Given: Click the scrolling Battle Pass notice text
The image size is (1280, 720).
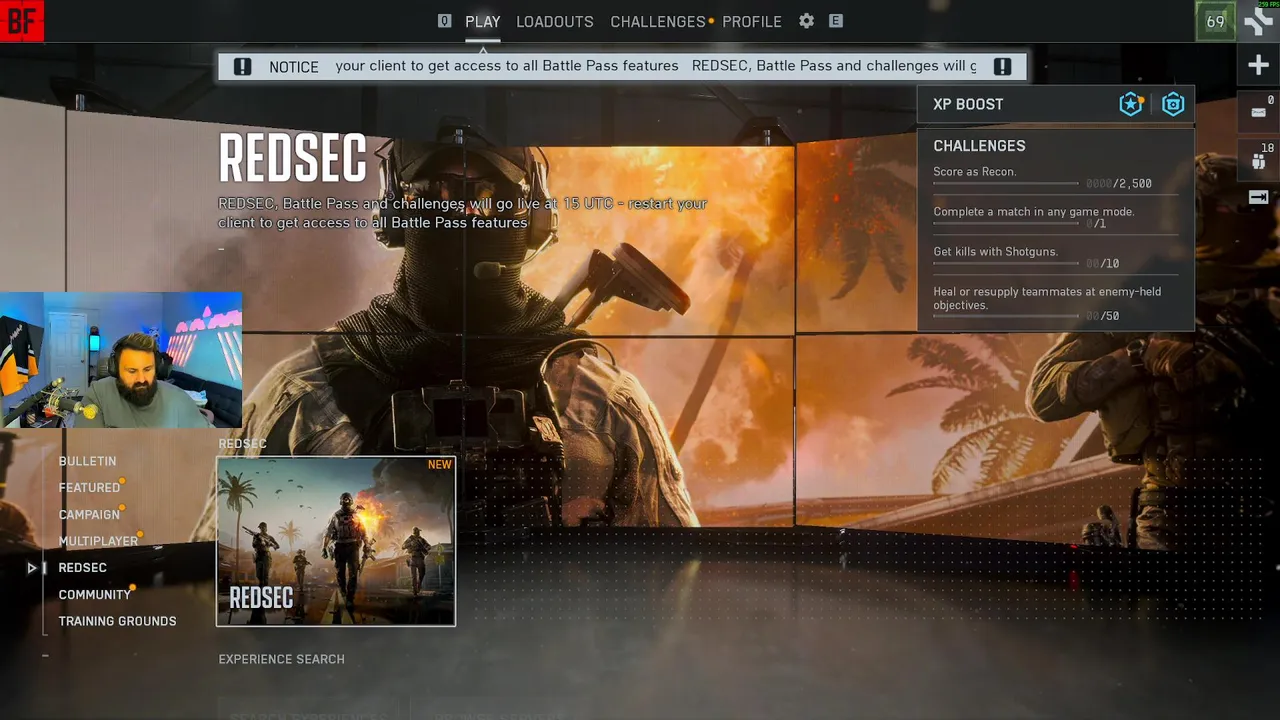Looking at the screenshot, I should click(x=656, y=66).
